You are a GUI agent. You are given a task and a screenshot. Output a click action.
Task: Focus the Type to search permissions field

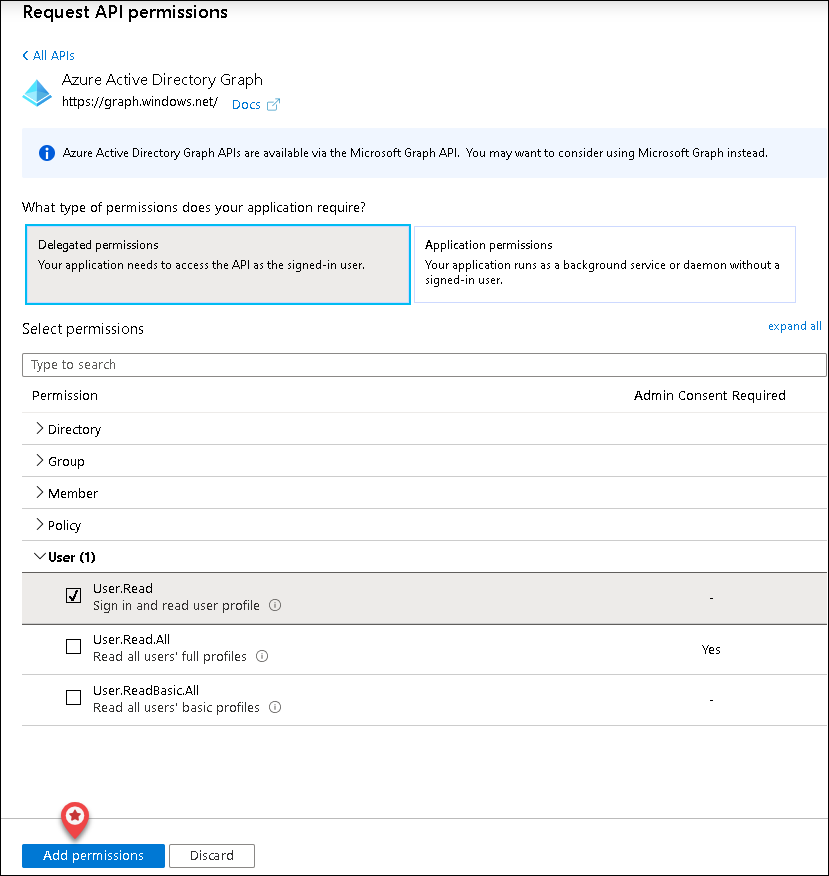[424, 365]
